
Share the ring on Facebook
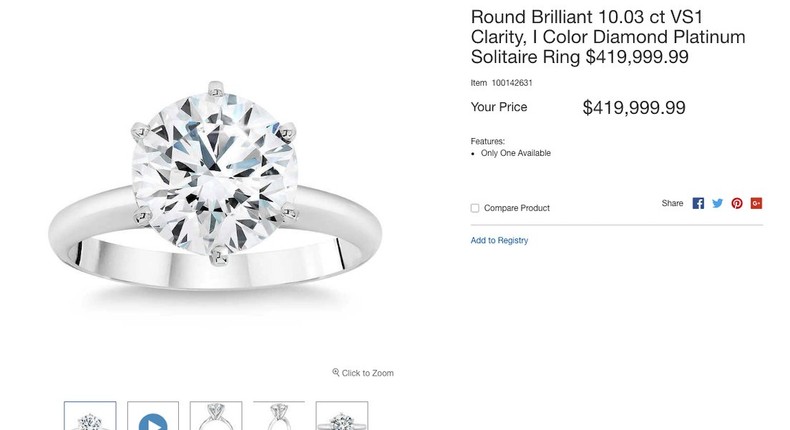(698, 203)
